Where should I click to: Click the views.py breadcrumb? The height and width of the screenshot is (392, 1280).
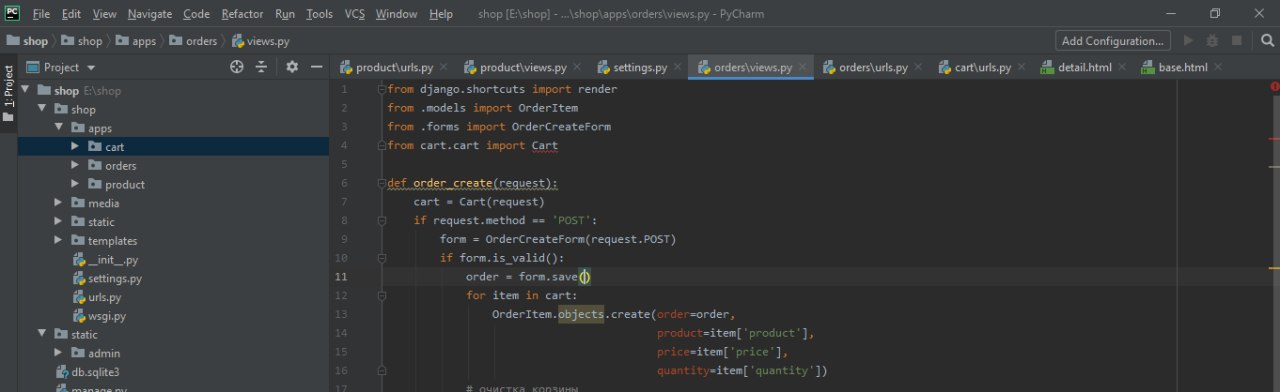[x=260, y=41]
